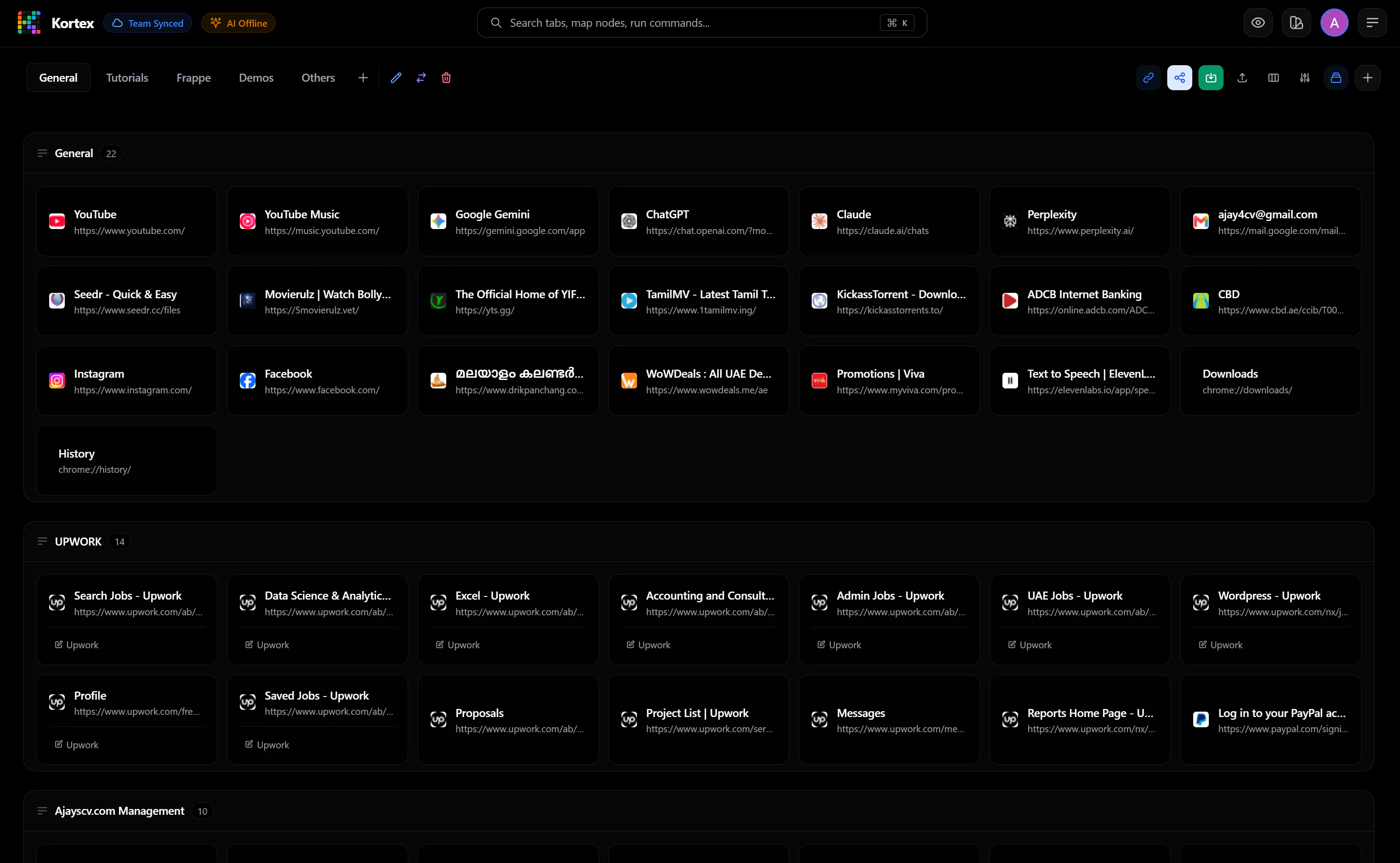Add a new workspace tab with plus
This screenshot has width=1400, height=863.
click(363, 78)
